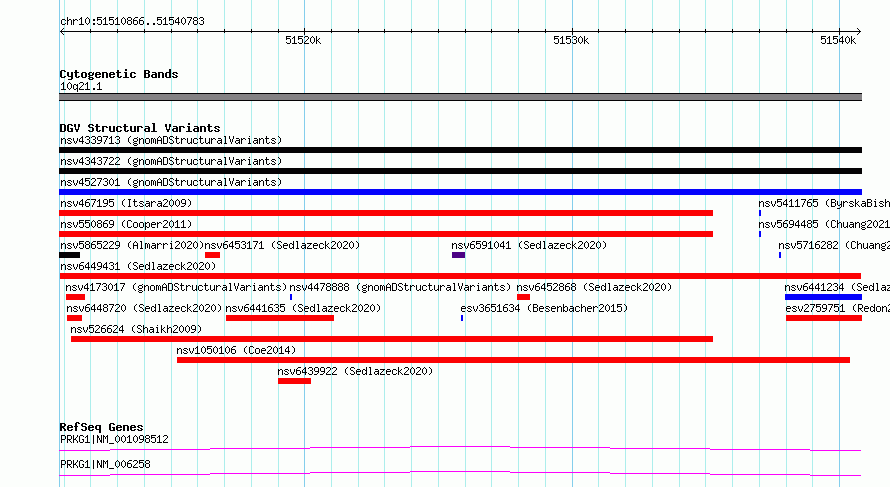
Task: Click nsv6452868 (Sedlazeck2020) label
Action: (x=594, y=287)
